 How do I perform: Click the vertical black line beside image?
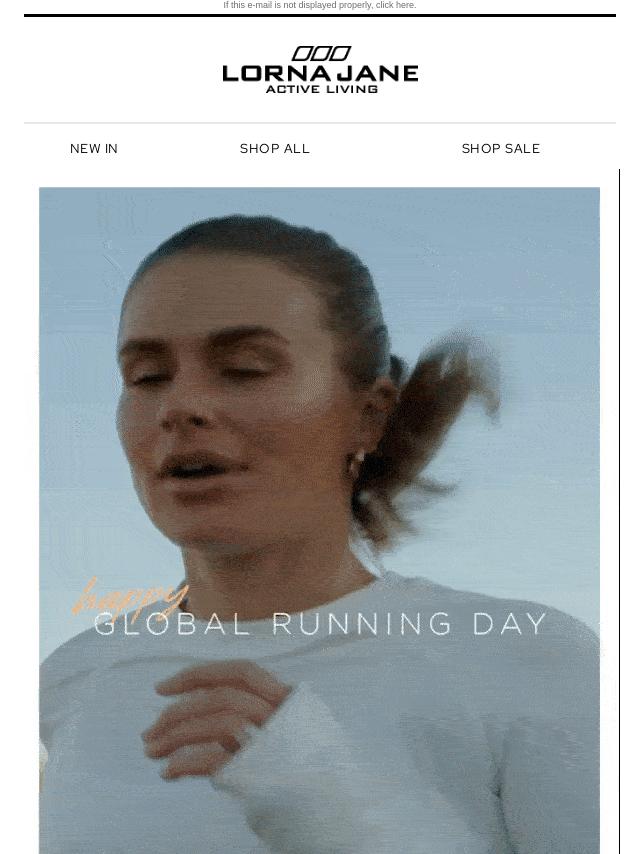click(619, 511)
